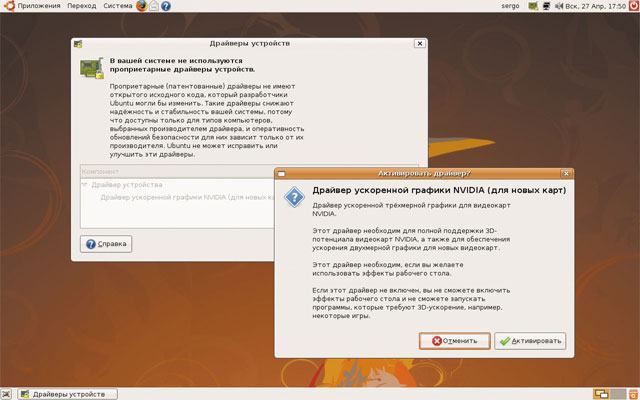Click the window menu icon of Драйверы устройств
The height and width of the screenshot is (400, 640).
pyautogui.click(x=78, y=44)
